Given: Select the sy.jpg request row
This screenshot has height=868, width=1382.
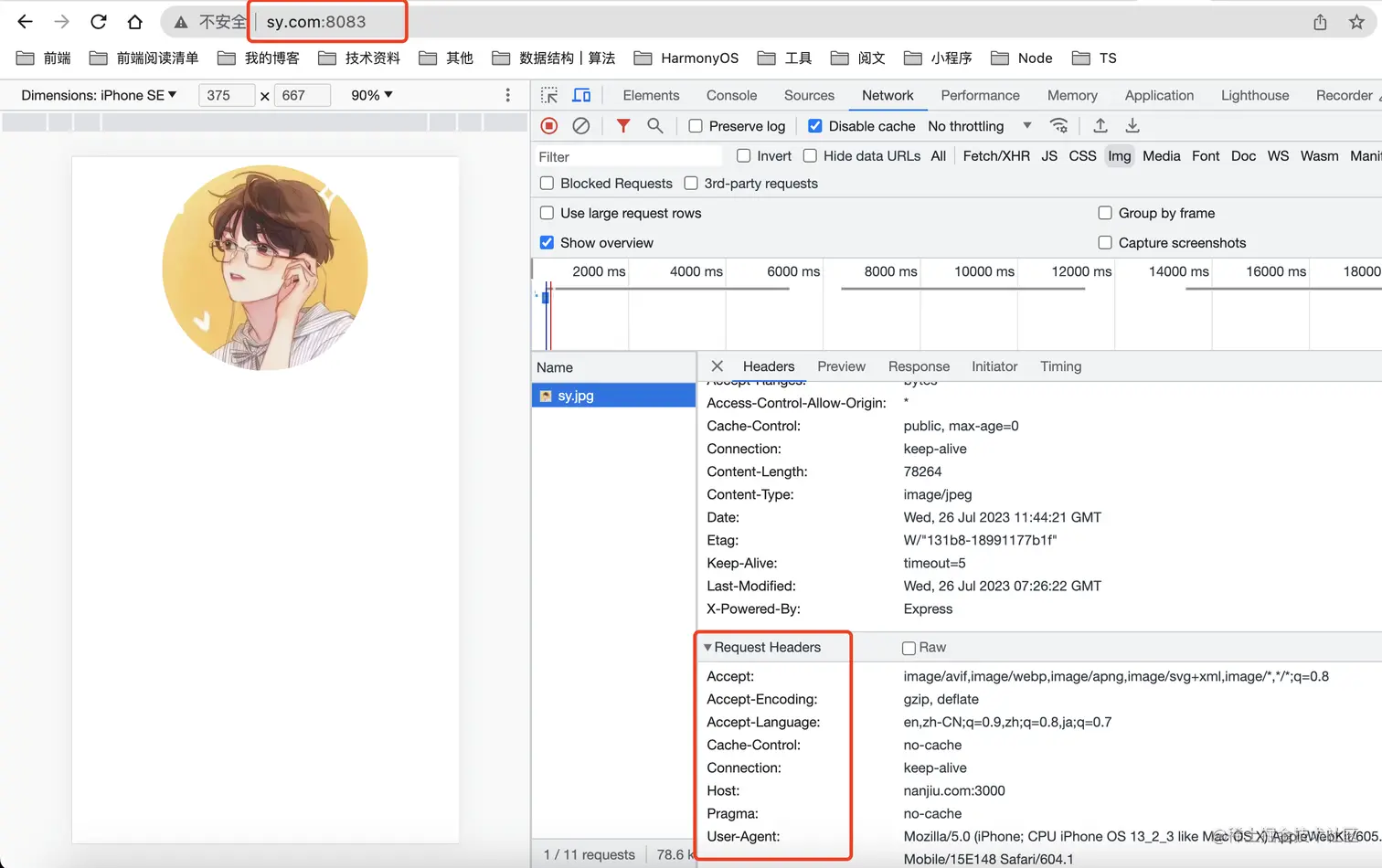Looking at the screenshot, I should pos(613,396).
